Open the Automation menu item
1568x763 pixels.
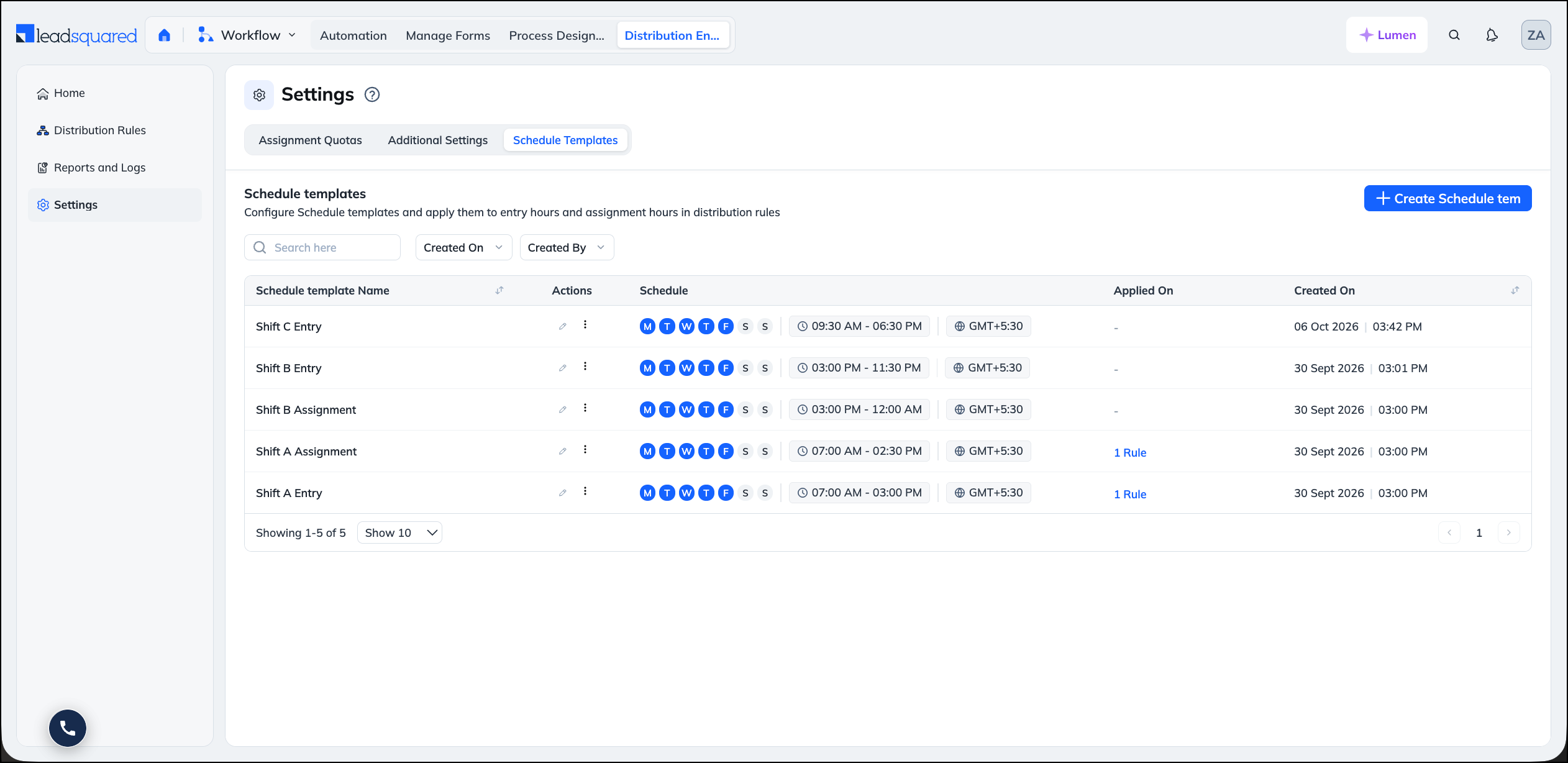tap(353, 35)
